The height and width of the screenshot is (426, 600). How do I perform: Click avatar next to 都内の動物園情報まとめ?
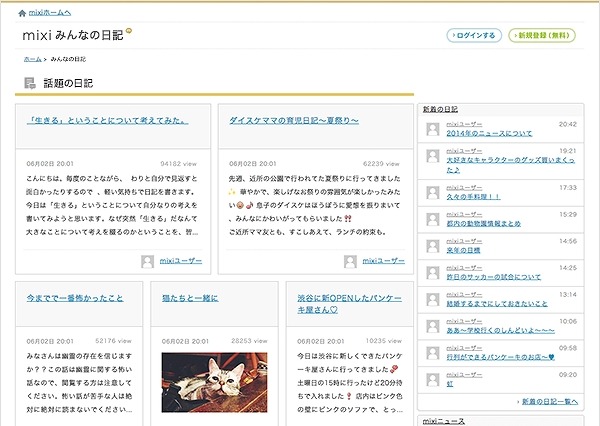pos(433,219)
